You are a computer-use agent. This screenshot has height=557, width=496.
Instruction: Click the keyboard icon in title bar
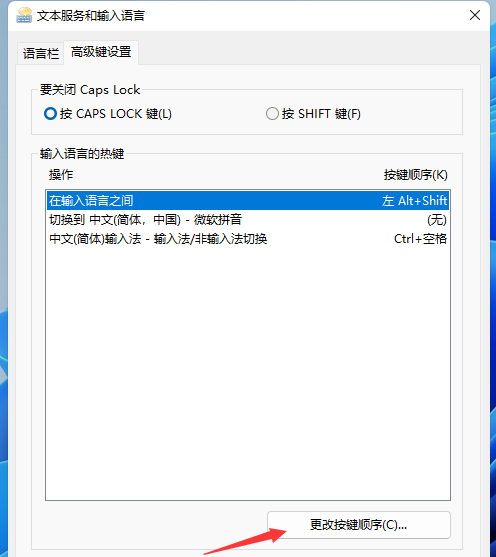click(x=24, y=15)
